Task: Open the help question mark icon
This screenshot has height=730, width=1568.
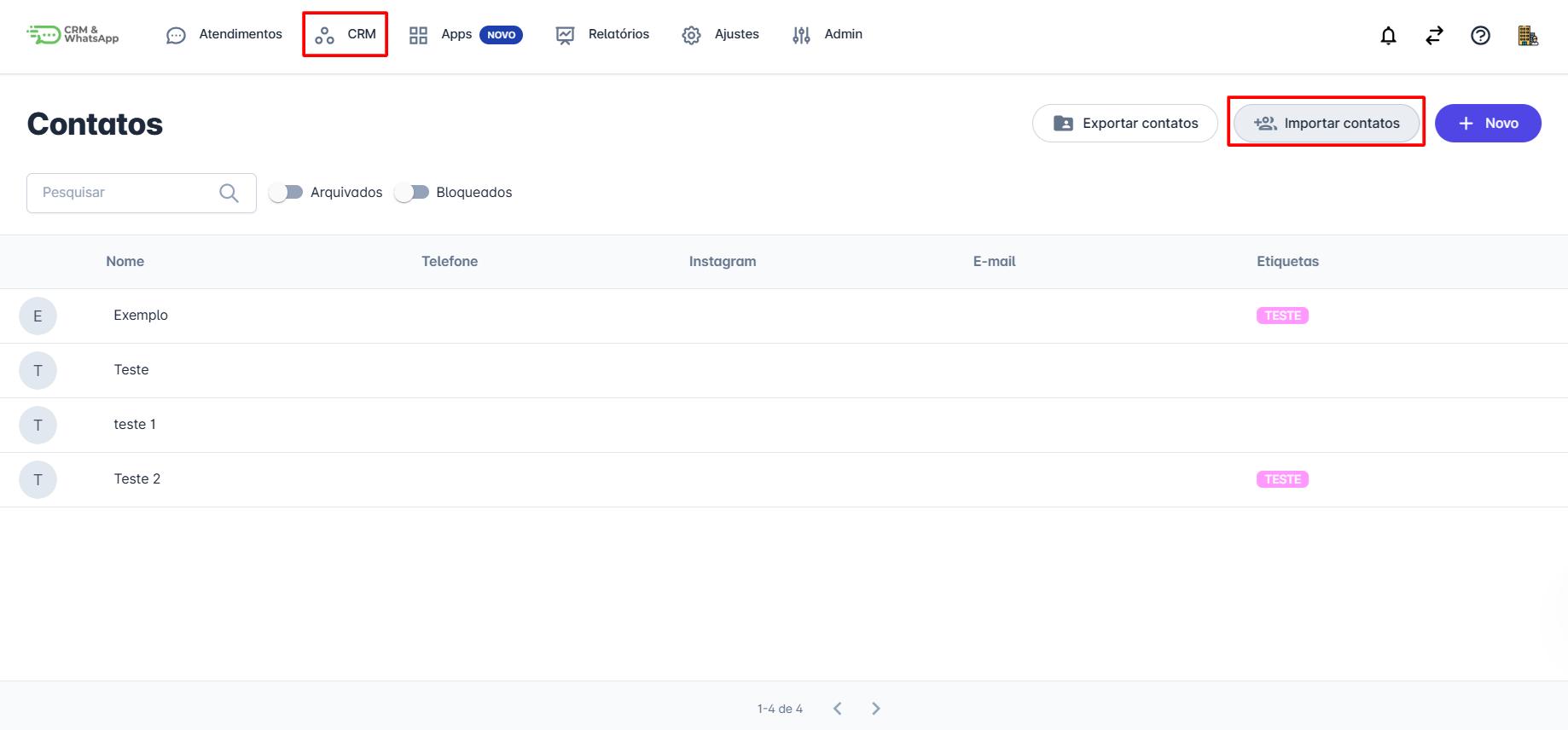Action: click(x=1480, y=35)
